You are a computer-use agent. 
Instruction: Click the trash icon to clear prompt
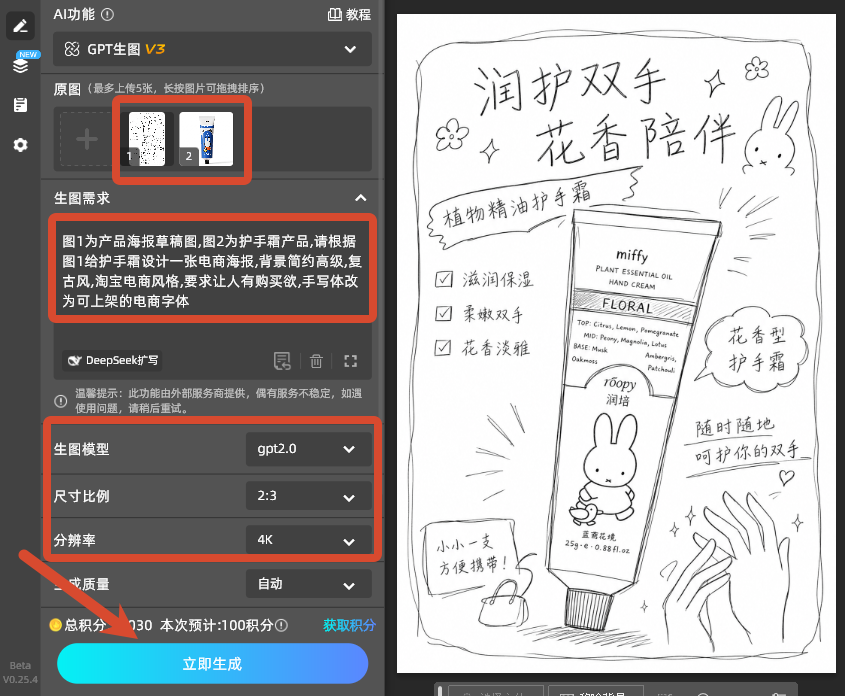click(316, 361)
